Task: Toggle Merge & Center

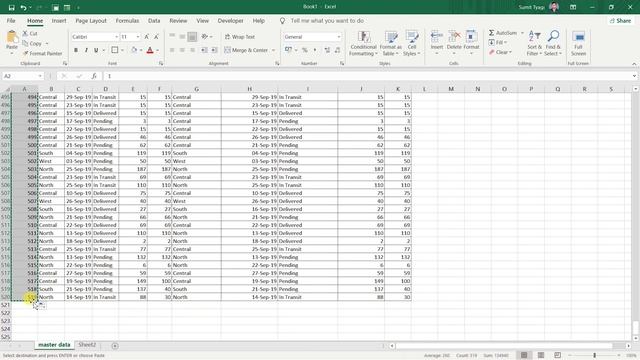Action: 246,50
